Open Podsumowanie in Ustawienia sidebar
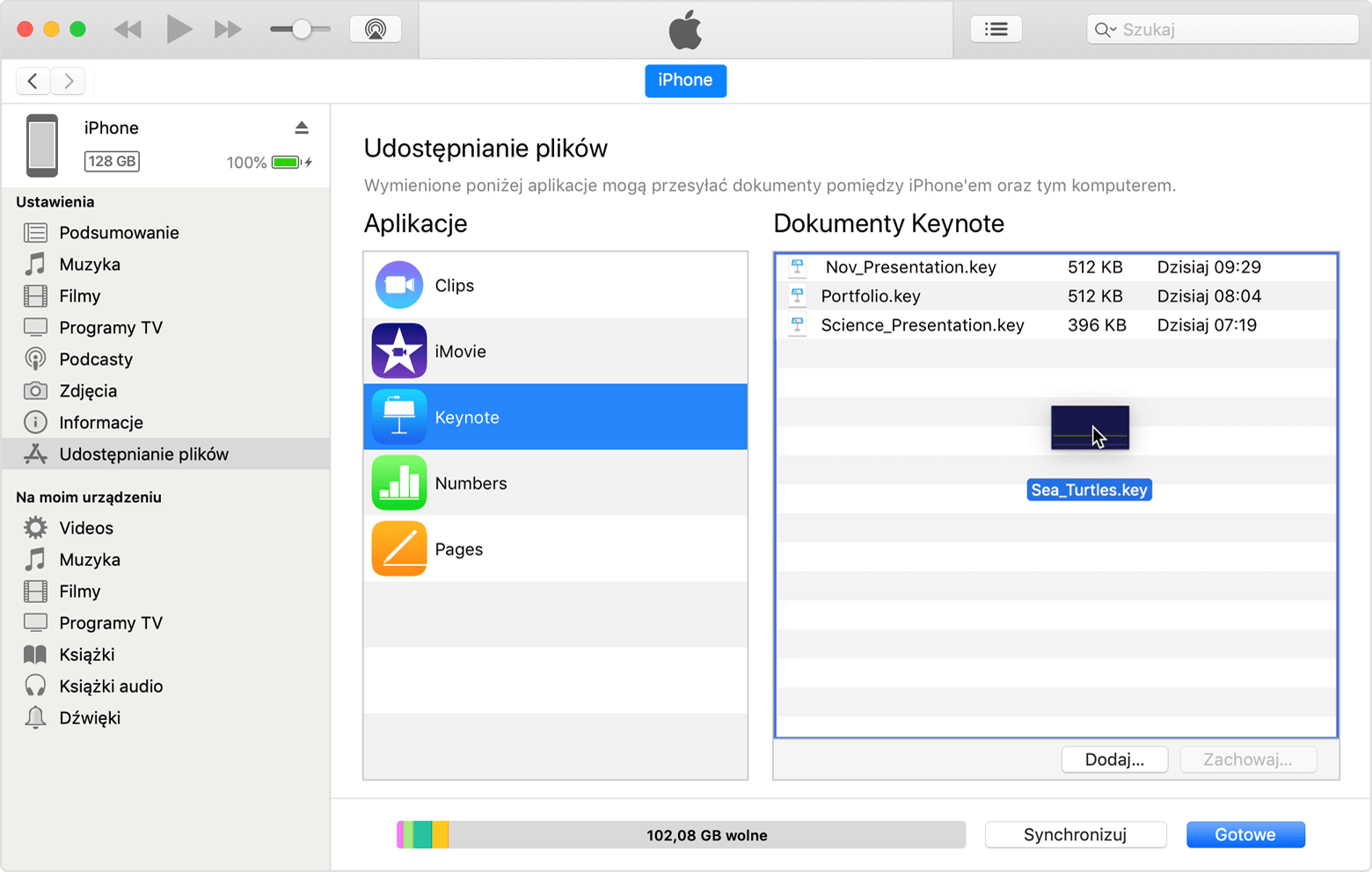Image resolution: width=1372 pixels, height=872 pixels. point(165,233)
